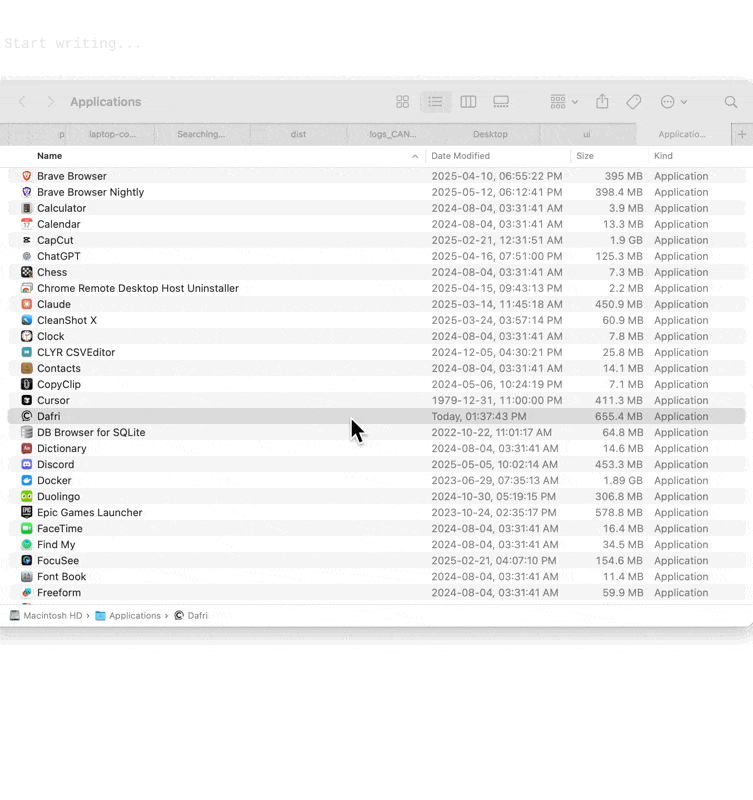Click the Freeform row name
This screenshot has height=800, width=753.
(59, 593)
